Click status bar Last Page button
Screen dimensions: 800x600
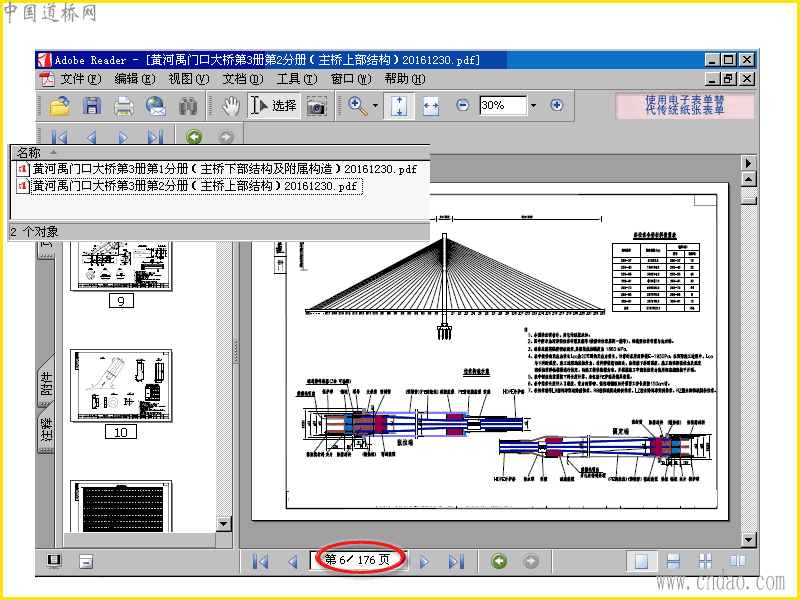click(456, 562)
